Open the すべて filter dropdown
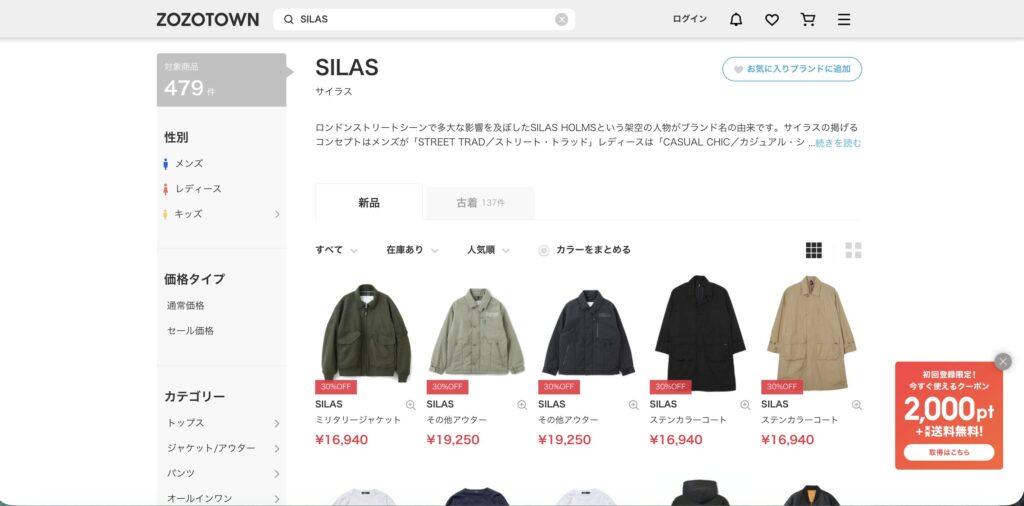This screenshot has height=506, width=1024. [x=336, y=250]
